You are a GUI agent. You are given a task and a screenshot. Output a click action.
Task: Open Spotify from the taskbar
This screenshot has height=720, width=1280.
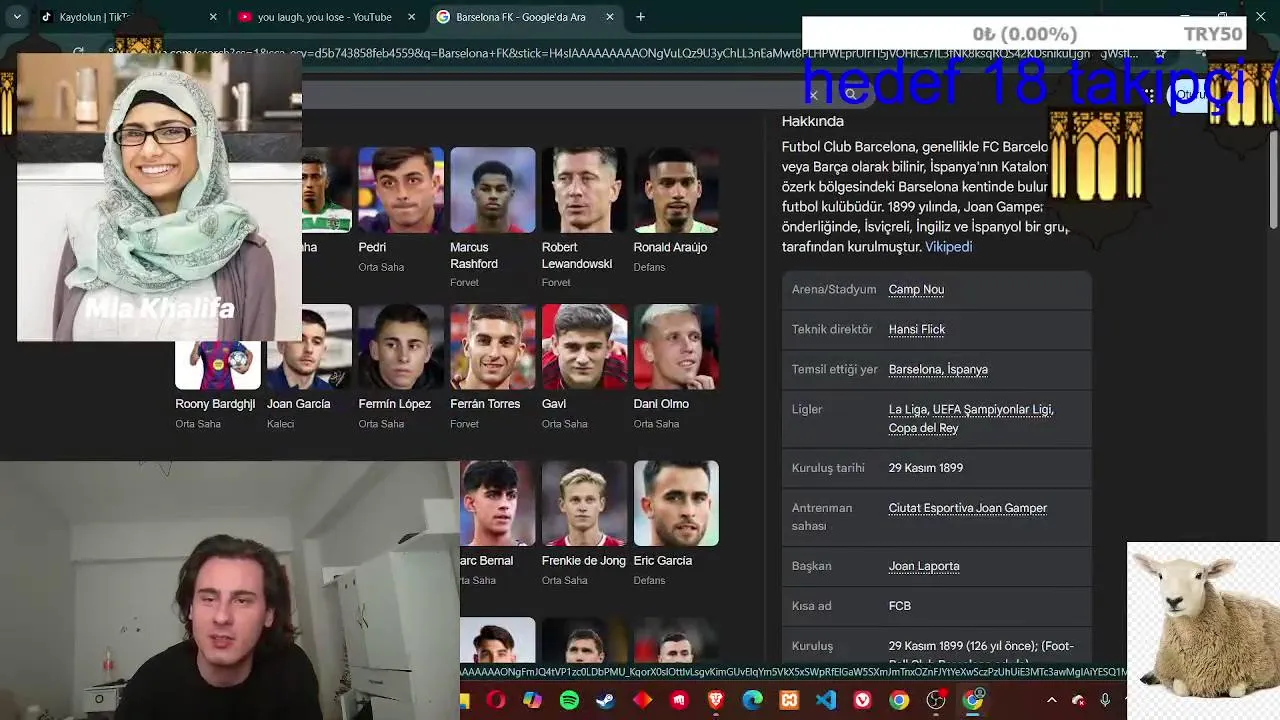coord(569,701)
